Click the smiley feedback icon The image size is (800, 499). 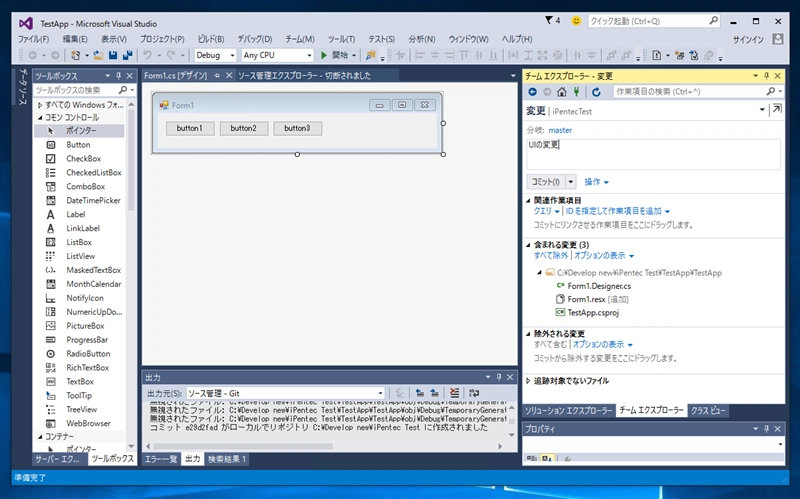(x=576, y=21)
